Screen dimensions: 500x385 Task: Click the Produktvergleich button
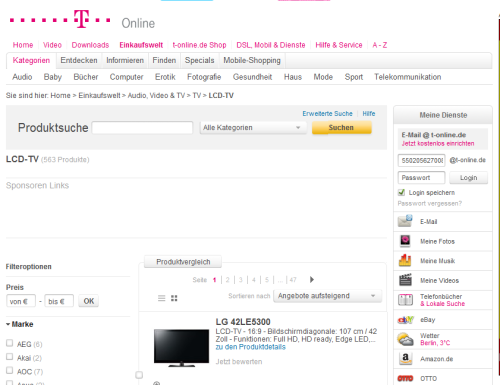pos(183,262)
